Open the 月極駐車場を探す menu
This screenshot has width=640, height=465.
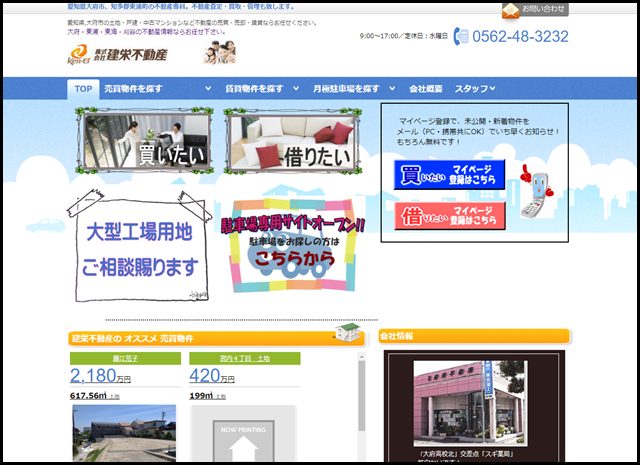346,89
